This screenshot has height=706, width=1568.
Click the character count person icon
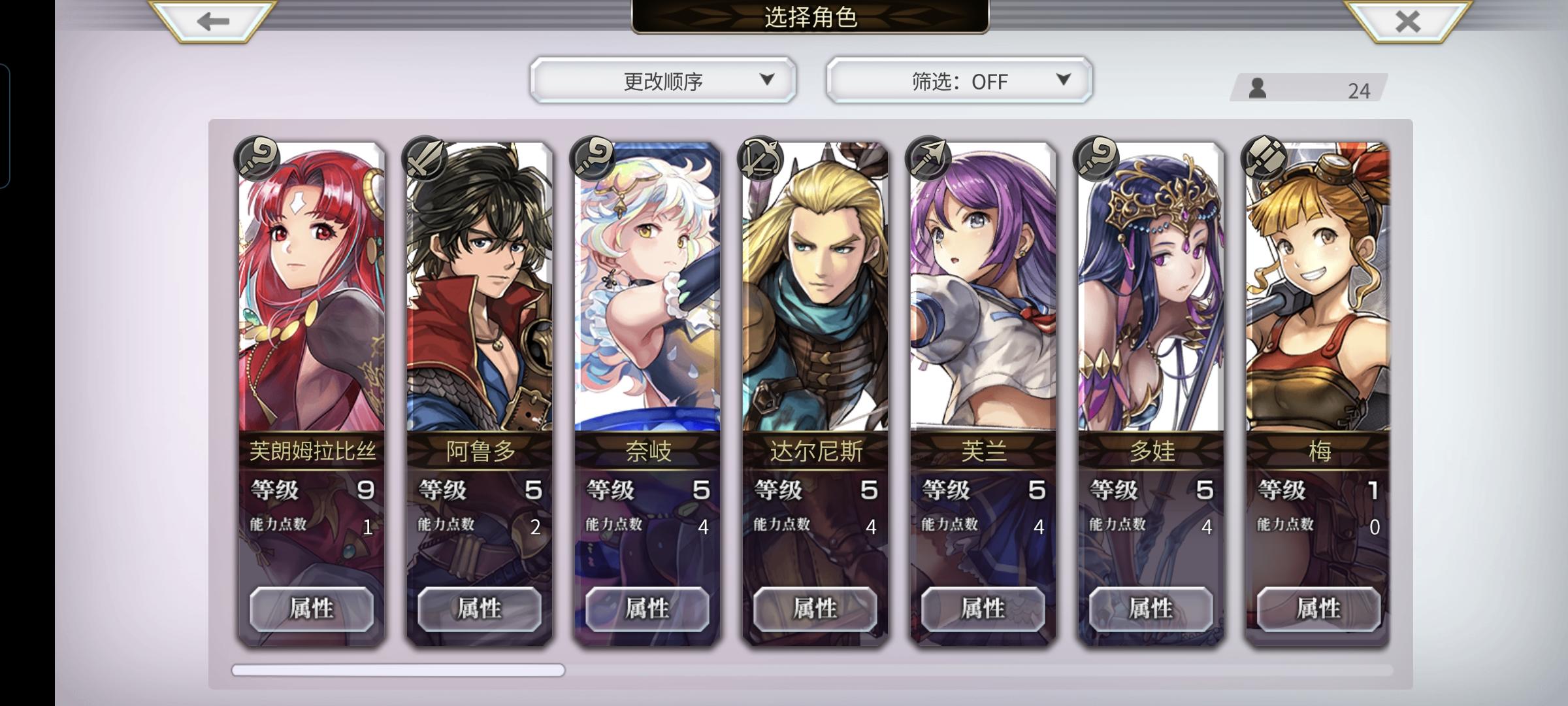1258,88
